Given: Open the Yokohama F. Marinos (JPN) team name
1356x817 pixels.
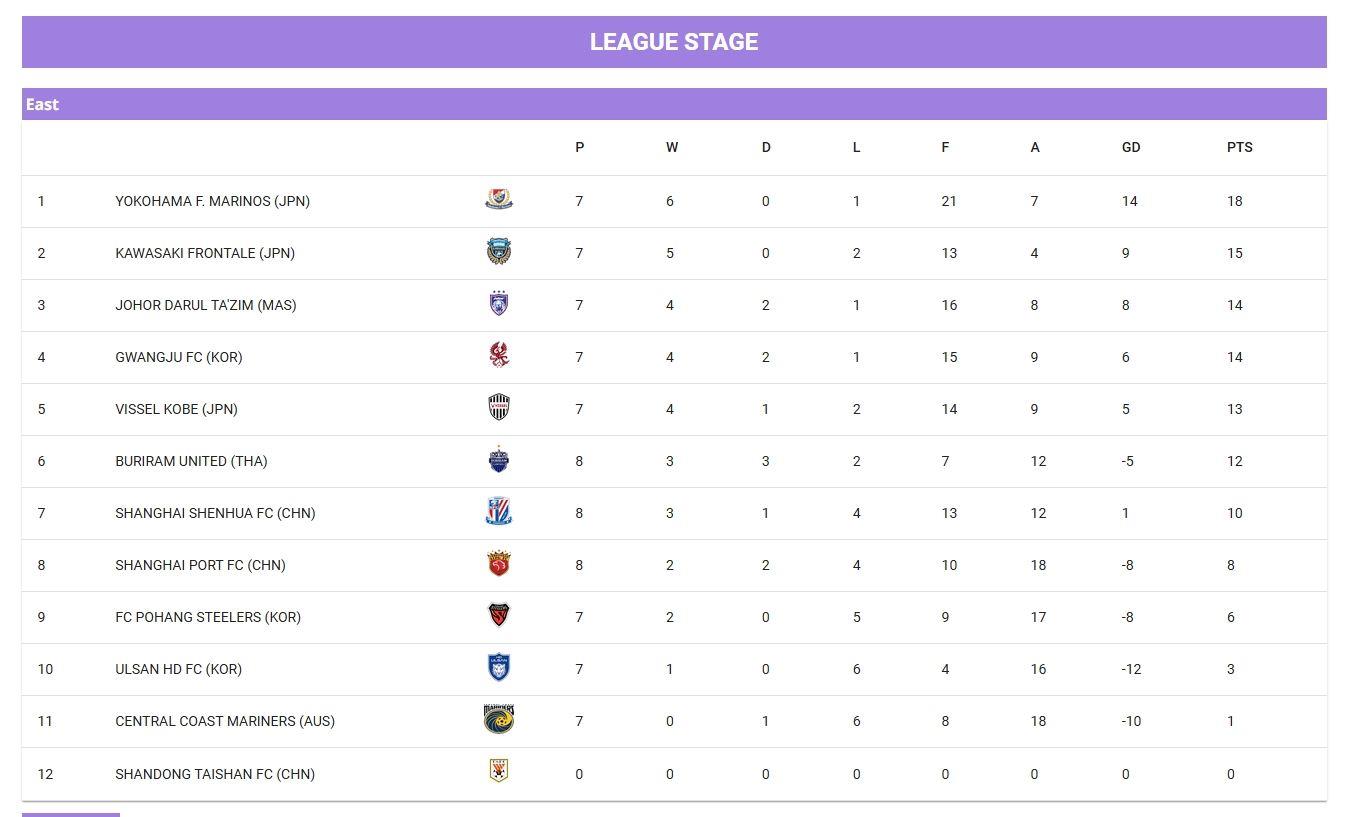Looking at the screenshot, I should (x=212, y=201).
